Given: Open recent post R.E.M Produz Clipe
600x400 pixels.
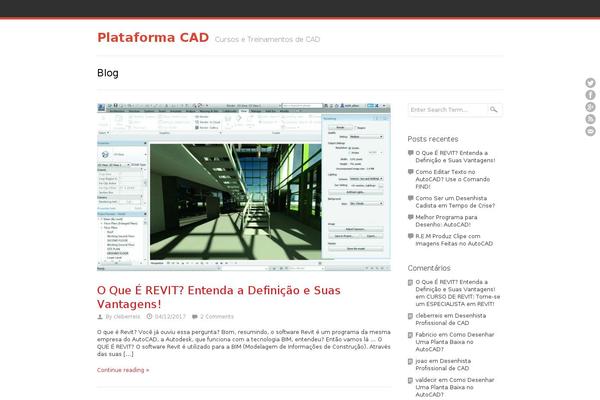Looking at the screenshot, I should pyautogui.click(x=454, y=240).
